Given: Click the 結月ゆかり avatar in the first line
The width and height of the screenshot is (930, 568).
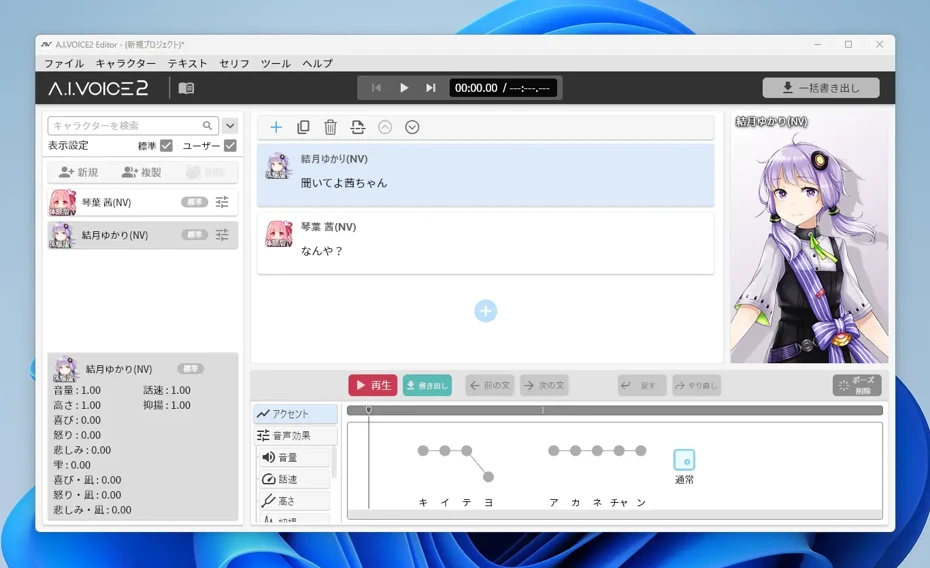Looking at the screenshot, I should click(x=278, y=165).
